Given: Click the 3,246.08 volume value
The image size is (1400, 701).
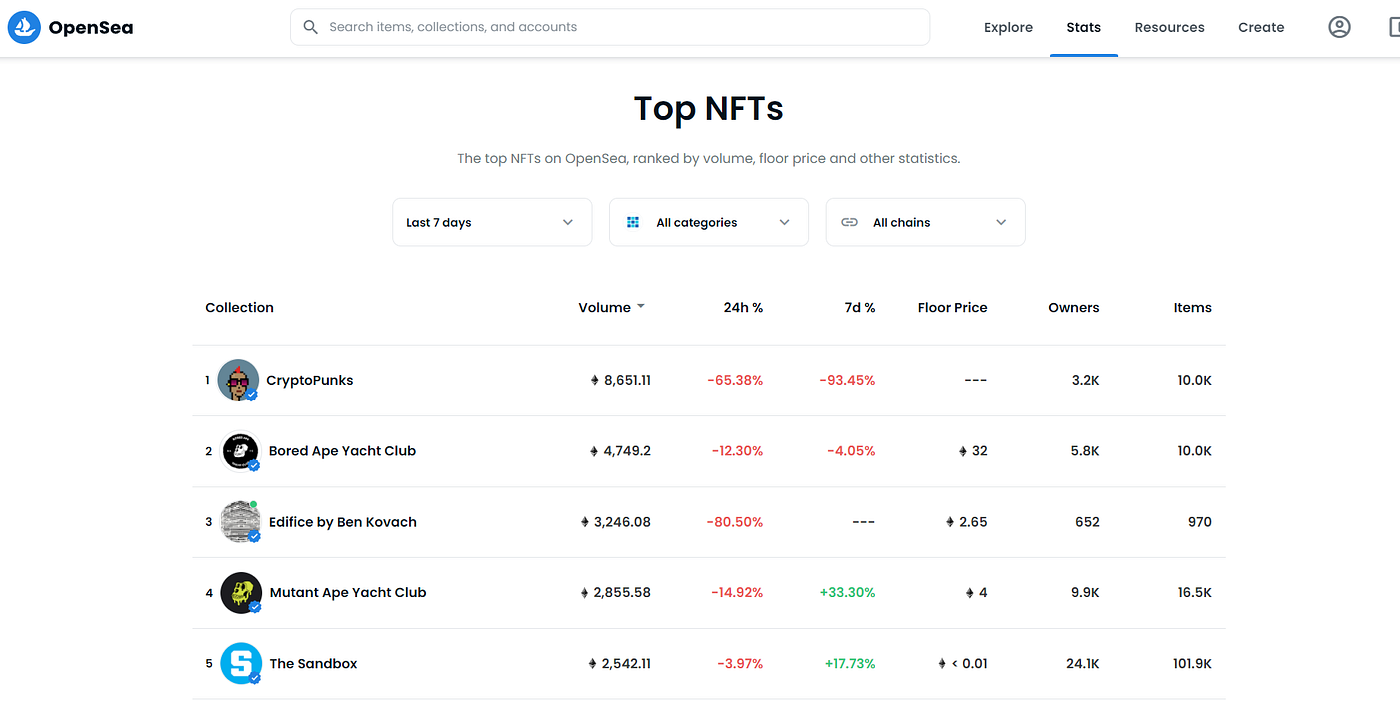Looking at the screenshot, I should pos(622,522).
